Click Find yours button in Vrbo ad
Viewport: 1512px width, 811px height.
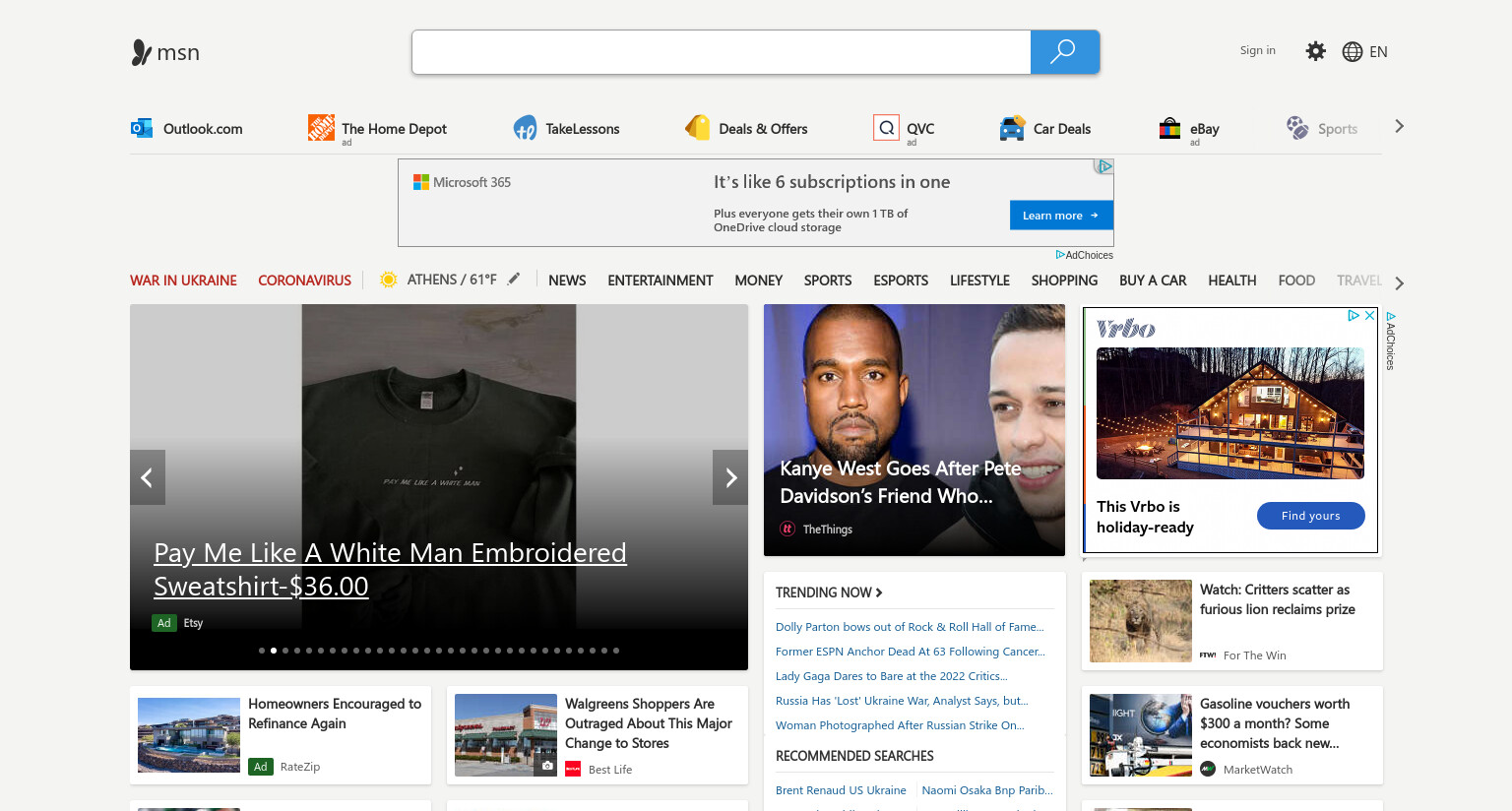[x=1310, y=516]
